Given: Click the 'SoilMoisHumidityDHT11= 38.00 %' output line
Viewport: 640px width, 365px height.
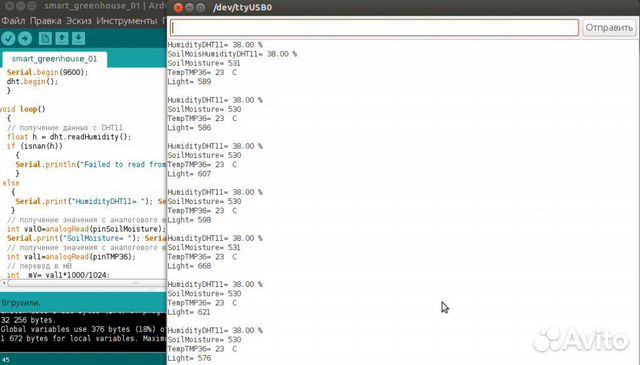Looking at the screenshot, I should pyautogui.click(x=232, y=54).
